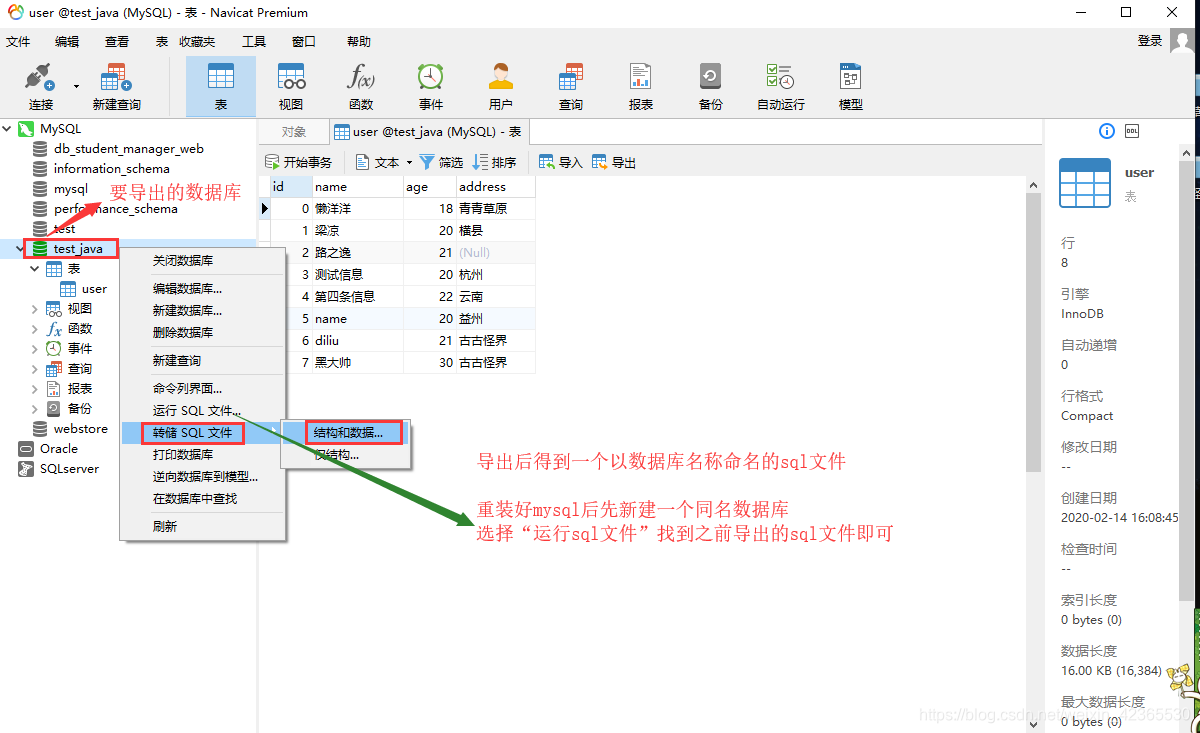Click the 登录 login link
The width and height of the screenshot is (1200, 733).
point(1150,41)
